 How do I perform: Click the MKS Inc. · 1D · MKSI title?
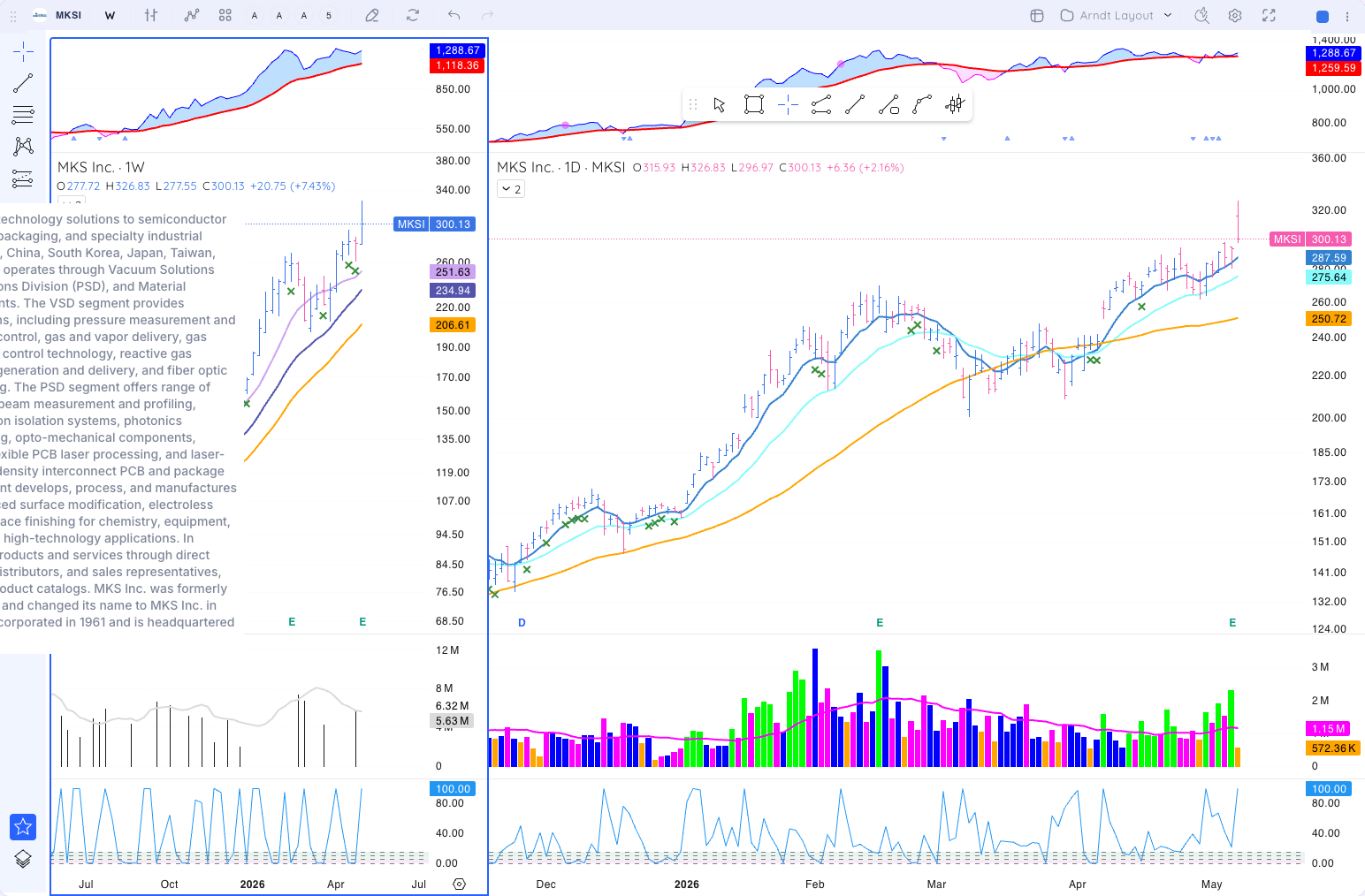point(560,167)
